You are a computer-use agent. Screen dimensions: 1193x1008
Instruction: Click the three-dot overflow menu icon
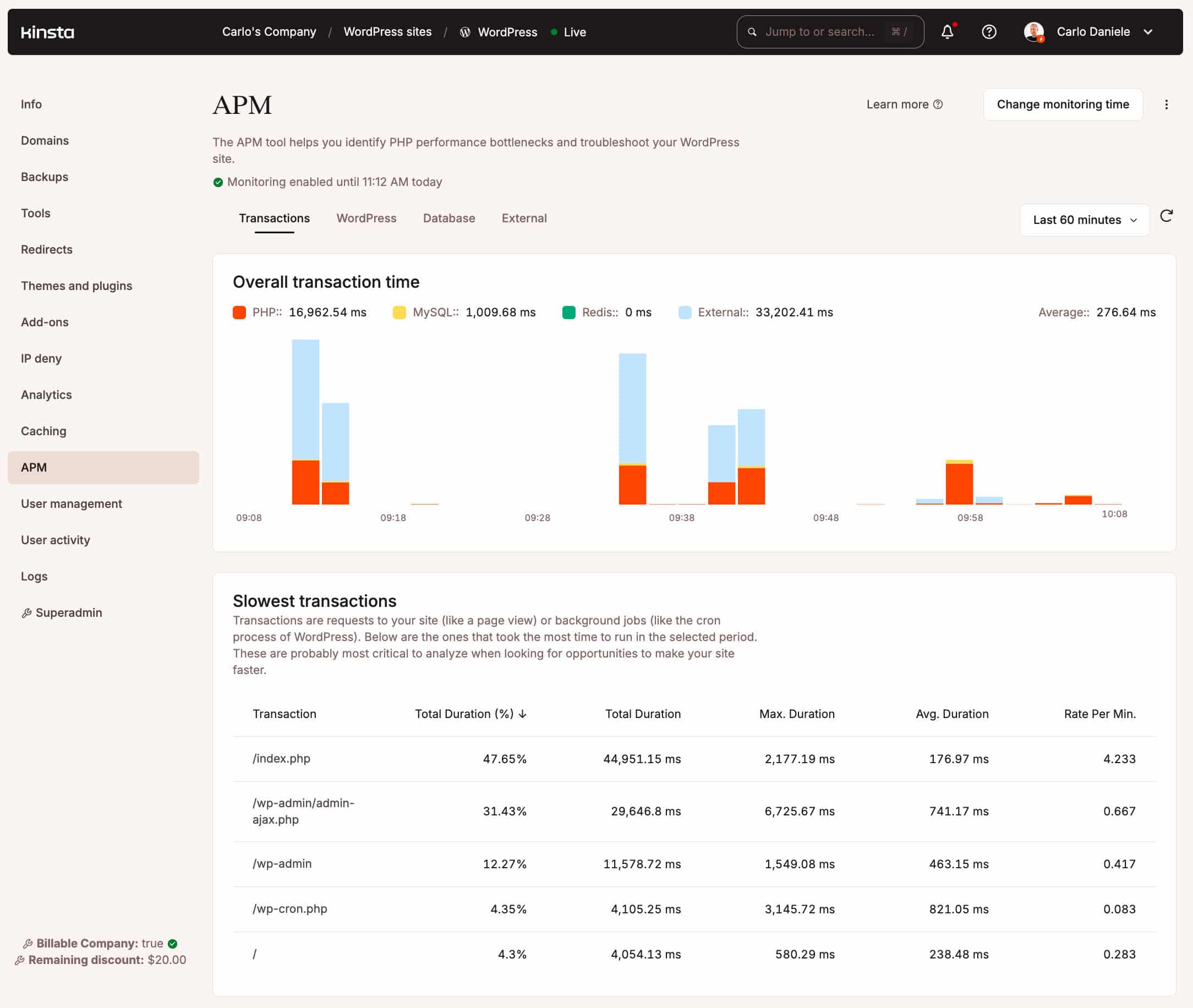pos(1166,103)
